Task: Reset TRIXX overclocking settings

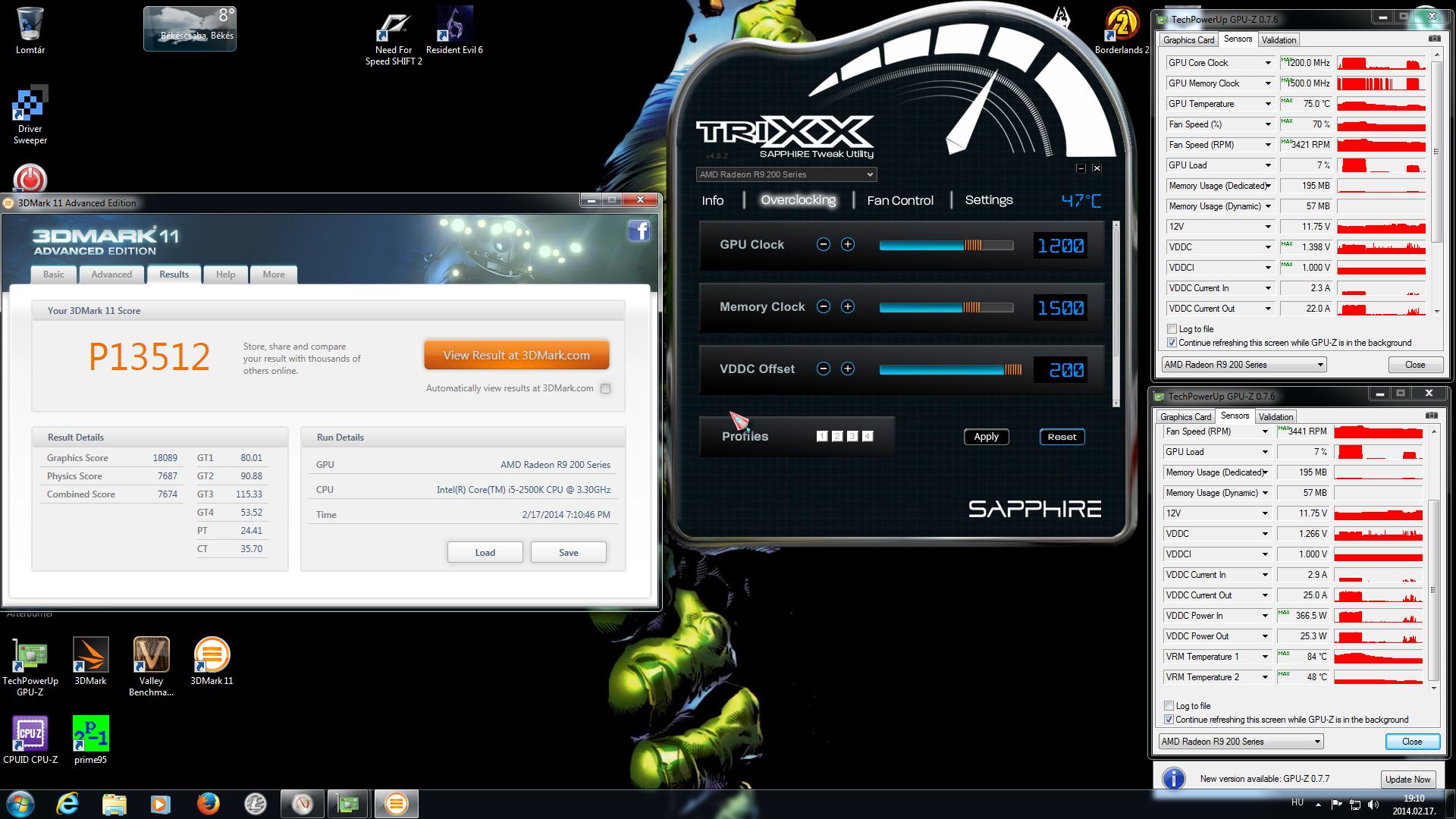Action: 1062,437
